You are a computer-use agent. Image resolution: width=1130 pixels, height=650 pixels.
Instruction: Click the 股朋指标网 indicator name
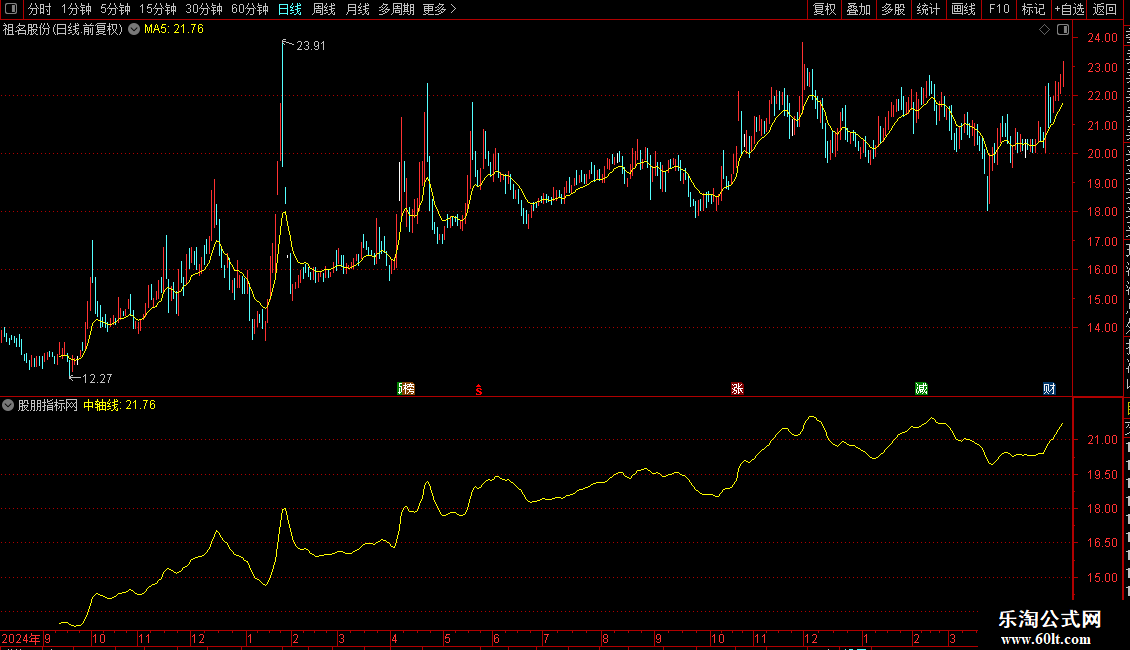click(x=48, y=405)
